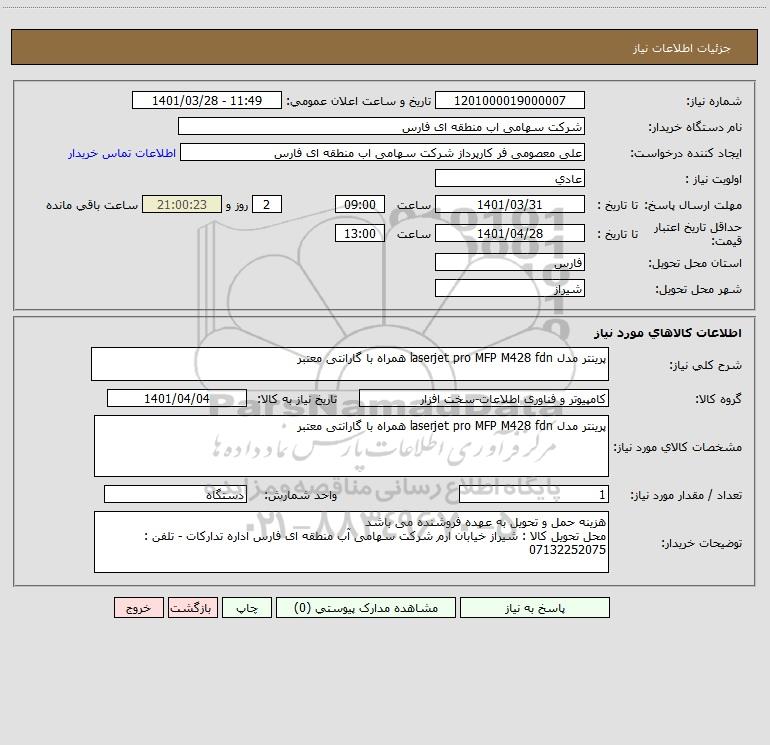Viewport: 770px width, 745px height.
Task: Click the countdown timer 21:00:23
Action: coord(182,204)
